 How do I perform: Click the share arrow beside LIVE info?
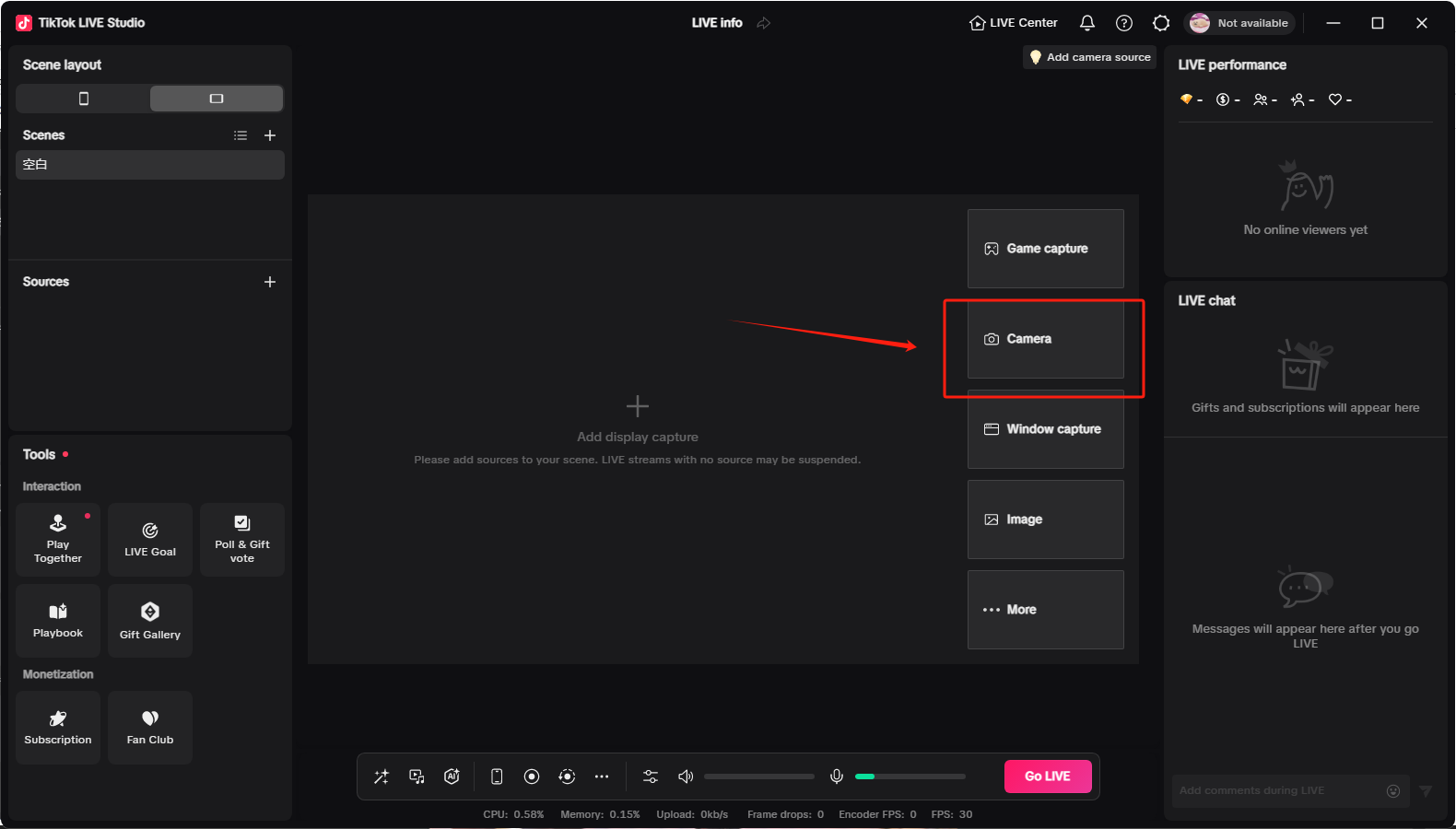pyautogui.click(x=764, y=23)
